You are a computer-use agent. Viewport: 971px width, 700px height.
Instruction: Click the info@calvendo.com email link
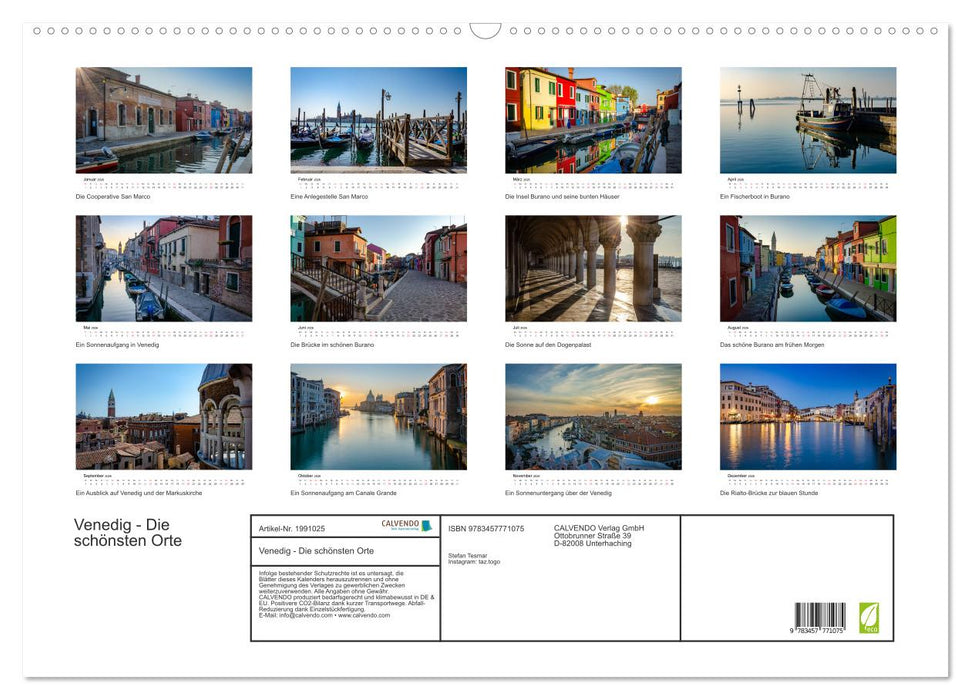coord(302,613)
